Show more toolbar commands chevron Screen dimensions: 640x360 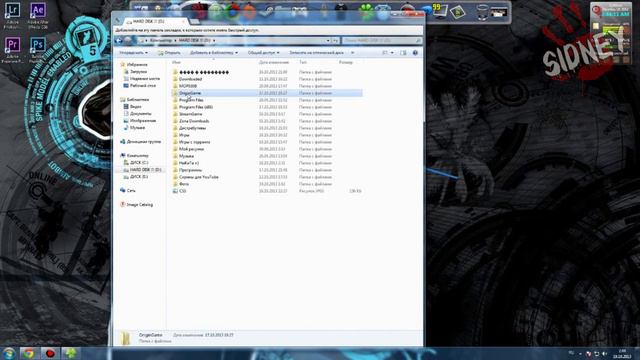point(353,53)
